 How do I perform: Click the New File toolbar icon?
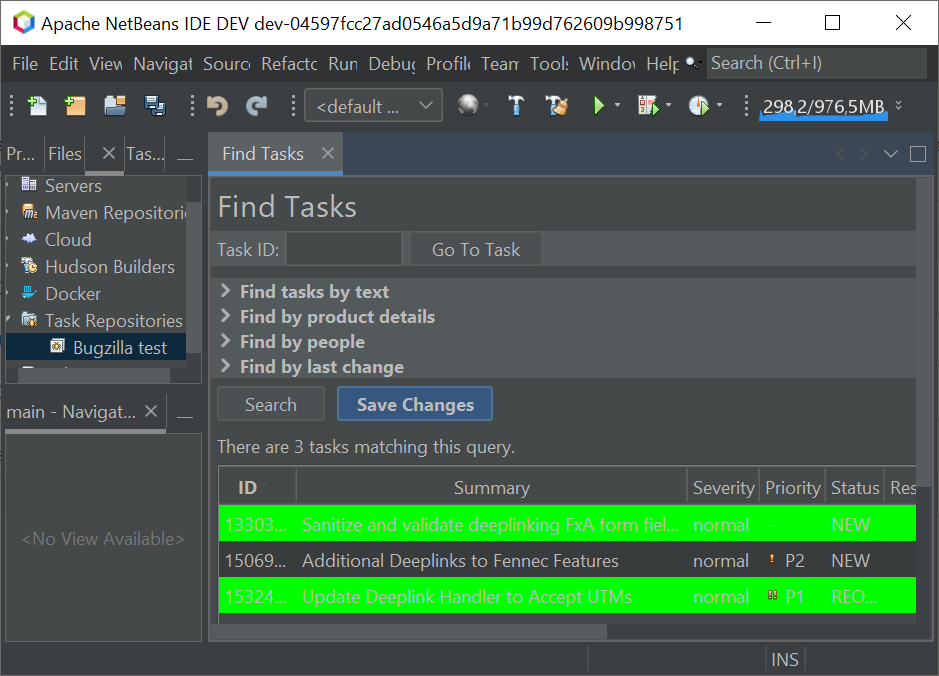point(37,106)
